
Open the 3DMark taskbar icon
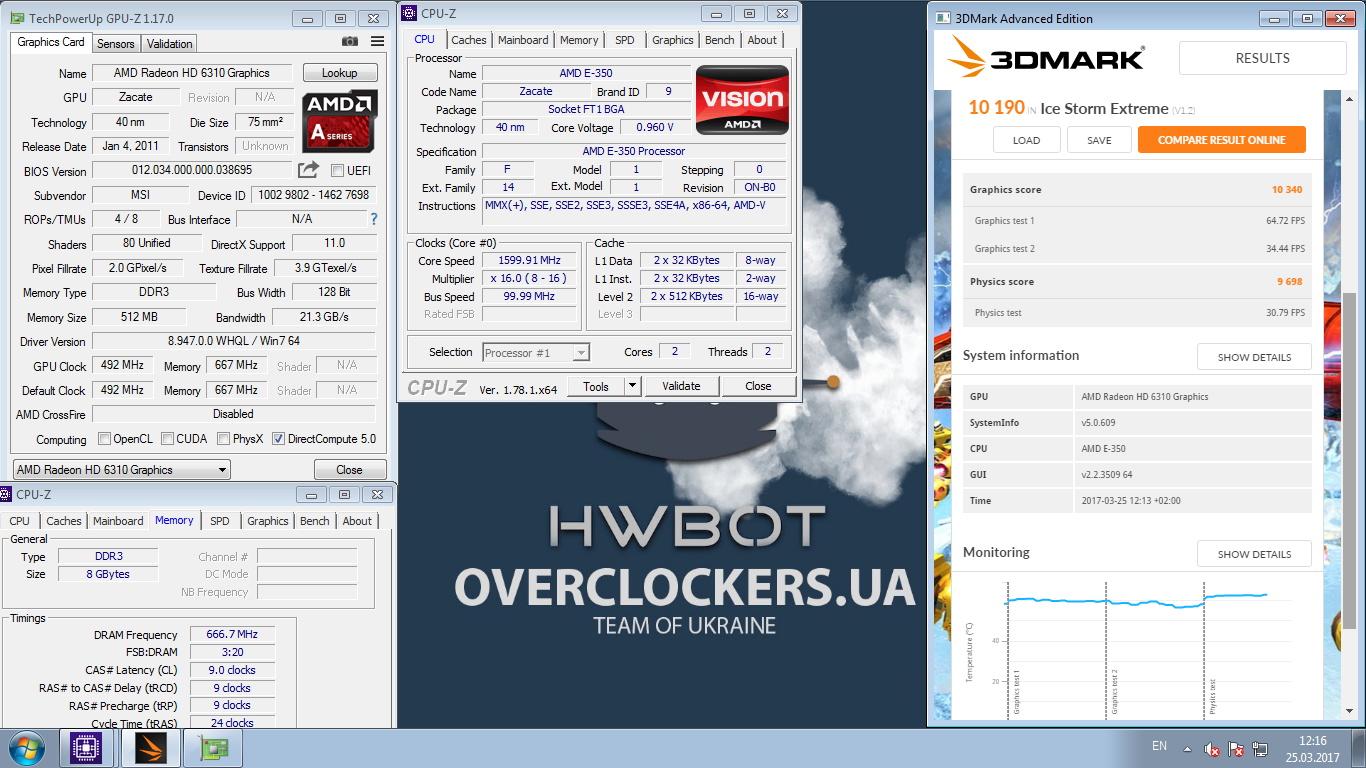point(150,748)
